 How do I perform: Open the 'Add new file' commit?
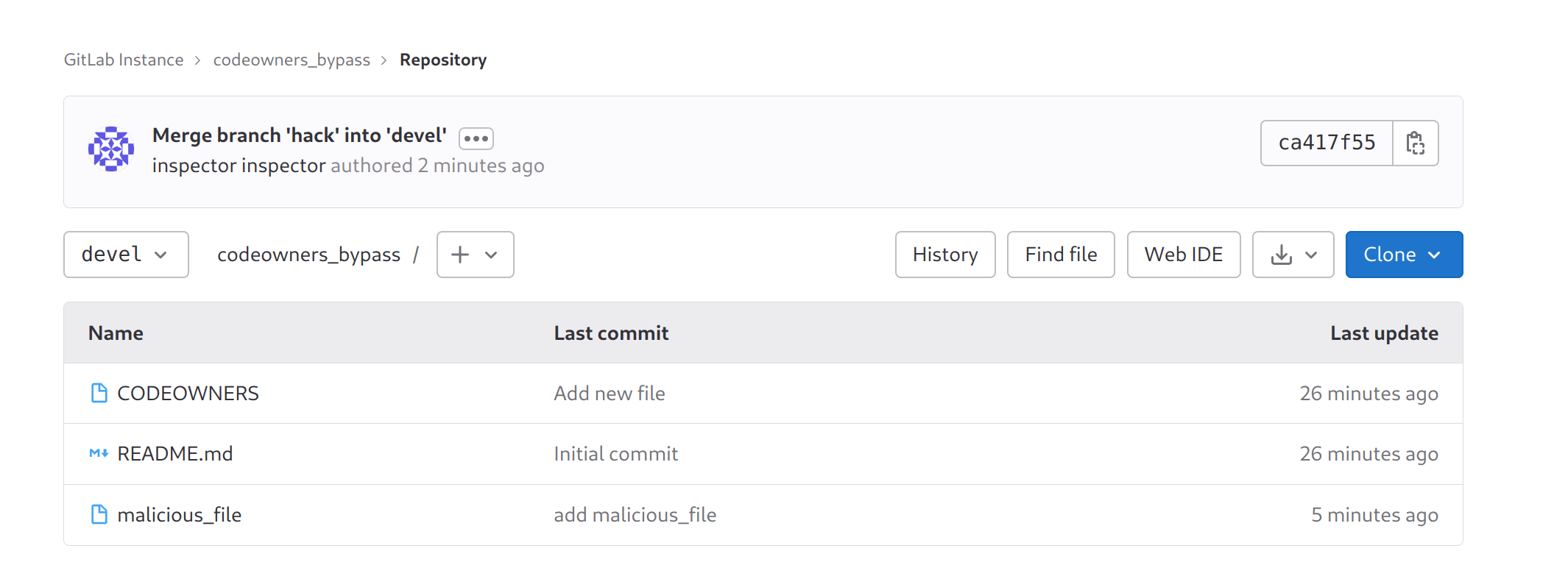(x=610, y=393)
